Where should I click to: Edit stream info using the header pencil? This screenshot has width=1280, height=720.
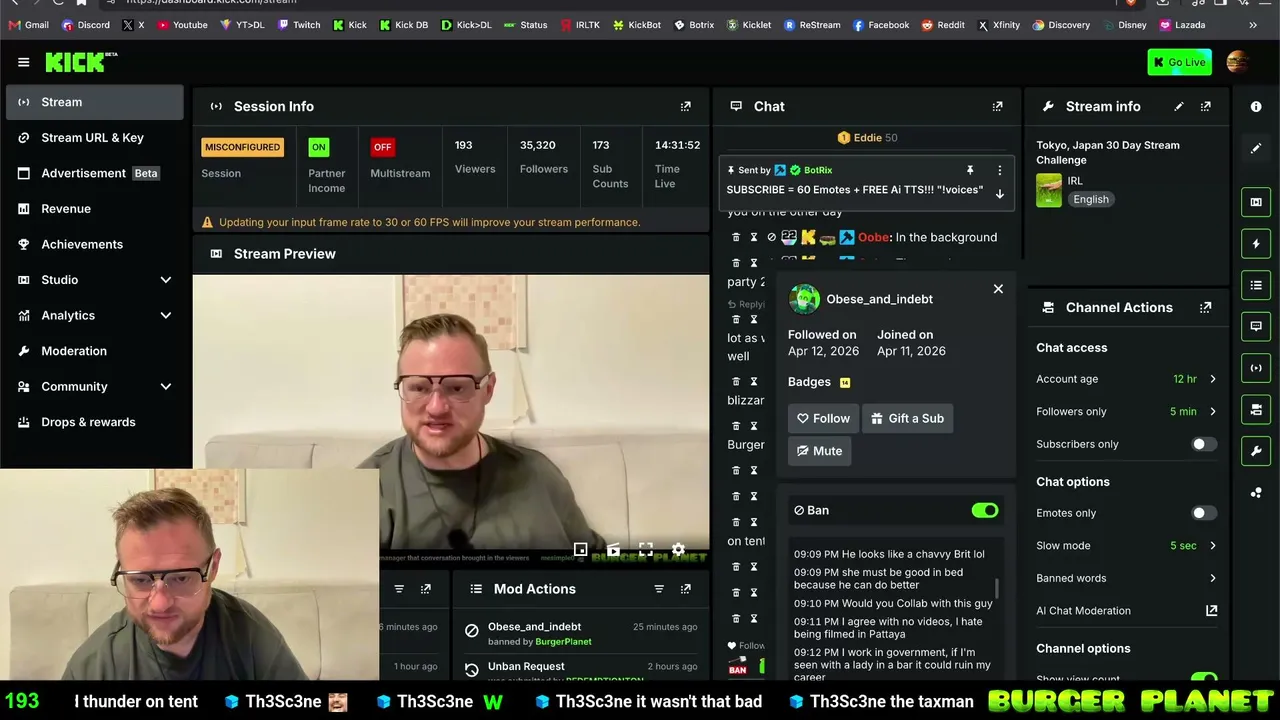pos(1179,106)
